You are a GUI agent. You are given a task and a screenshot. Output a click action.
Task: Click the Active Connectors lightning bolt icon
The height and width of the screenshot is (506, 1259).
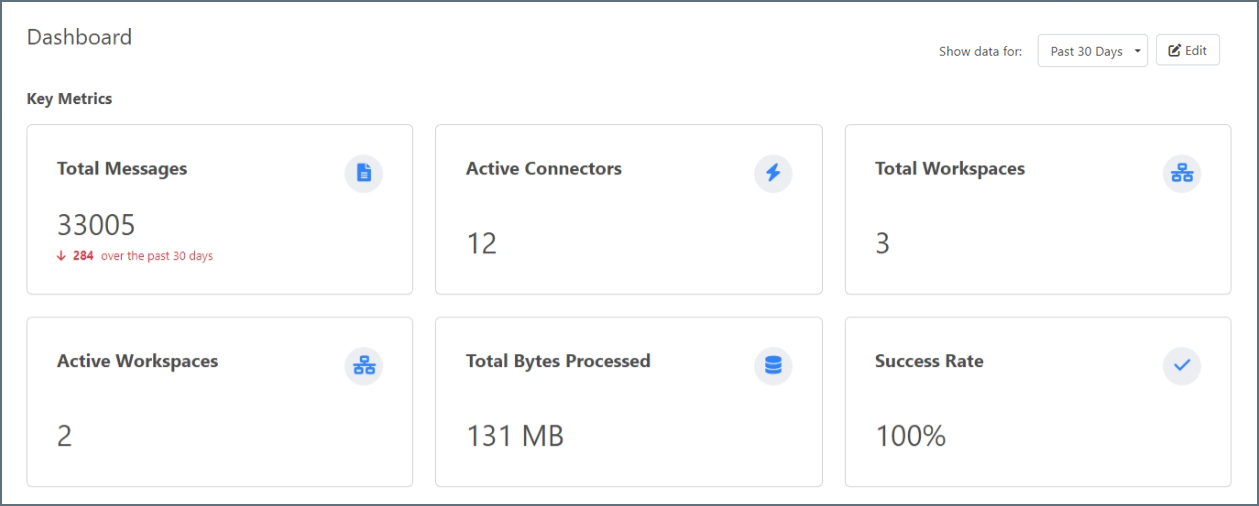tap(773, 174)
